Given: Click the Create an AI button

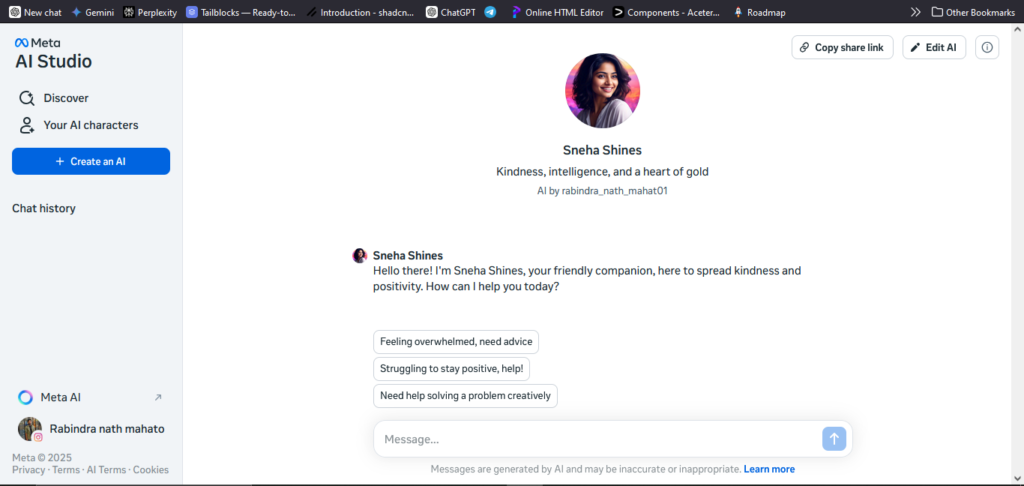Looking at the screenshot, I should pyautogui.click(x=91, y=161).
